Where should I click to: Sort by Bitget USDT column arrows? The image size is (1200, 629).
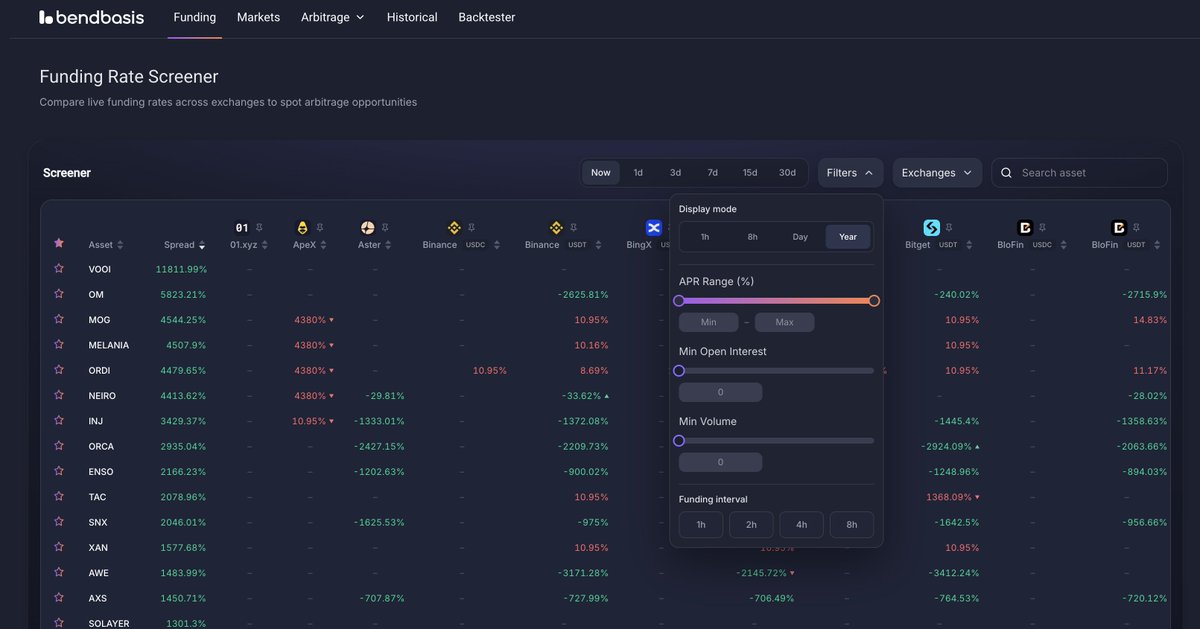coord(968,245)
